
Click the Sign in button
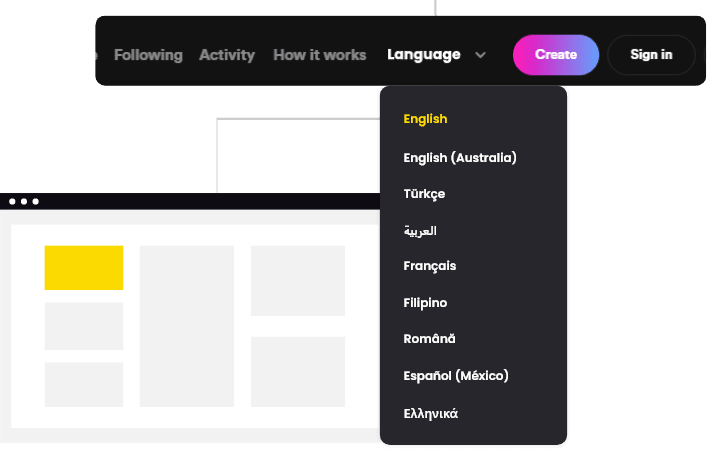[651, 55]
